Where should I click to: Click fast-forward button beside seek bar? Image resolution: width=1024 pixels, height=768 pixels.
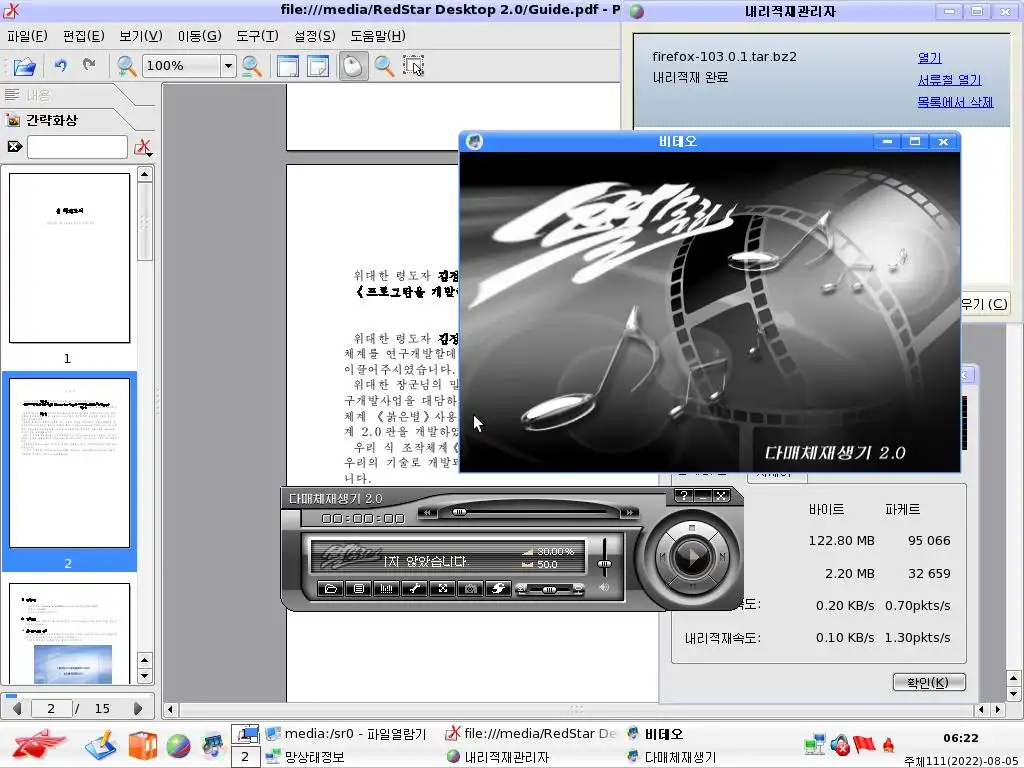(x=629, y=513)
